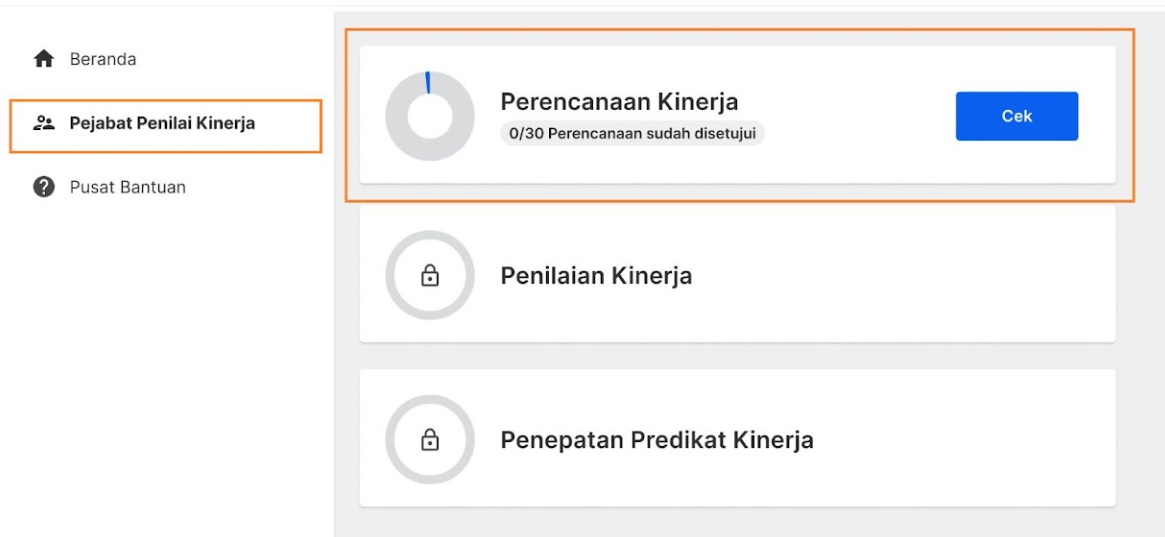
Task: Click the blue segment of the donut chart
Action: coord(428,82)
